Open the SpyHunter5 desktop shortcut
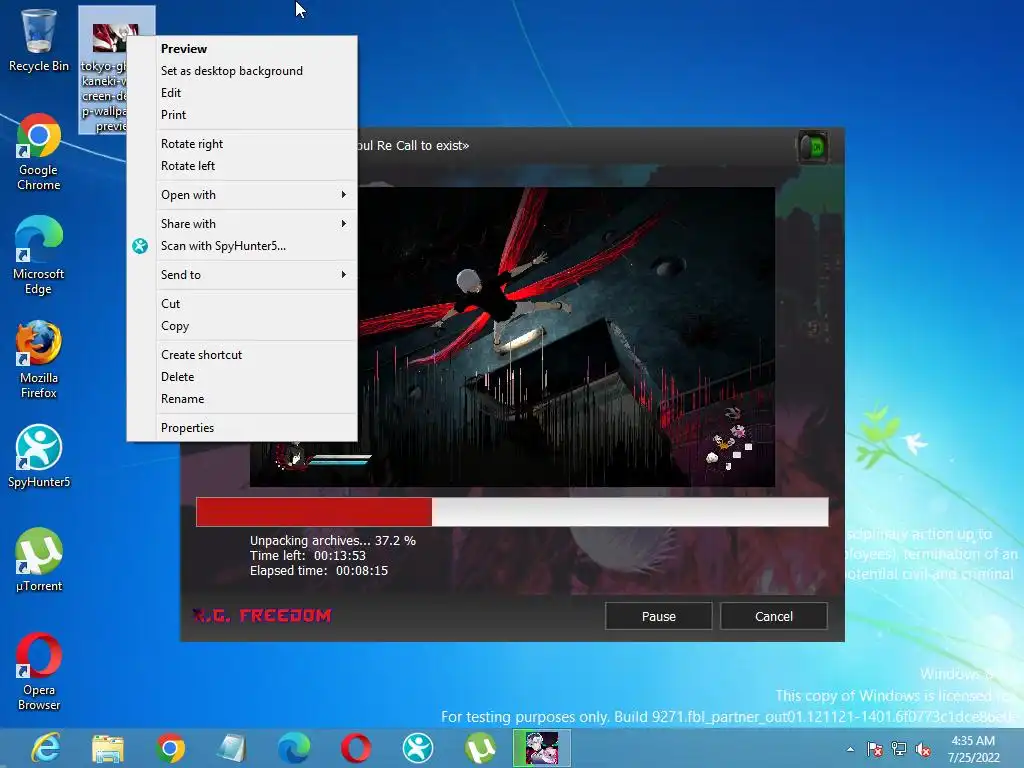This screenshot has width=1024, height=768. pos(39,456)
